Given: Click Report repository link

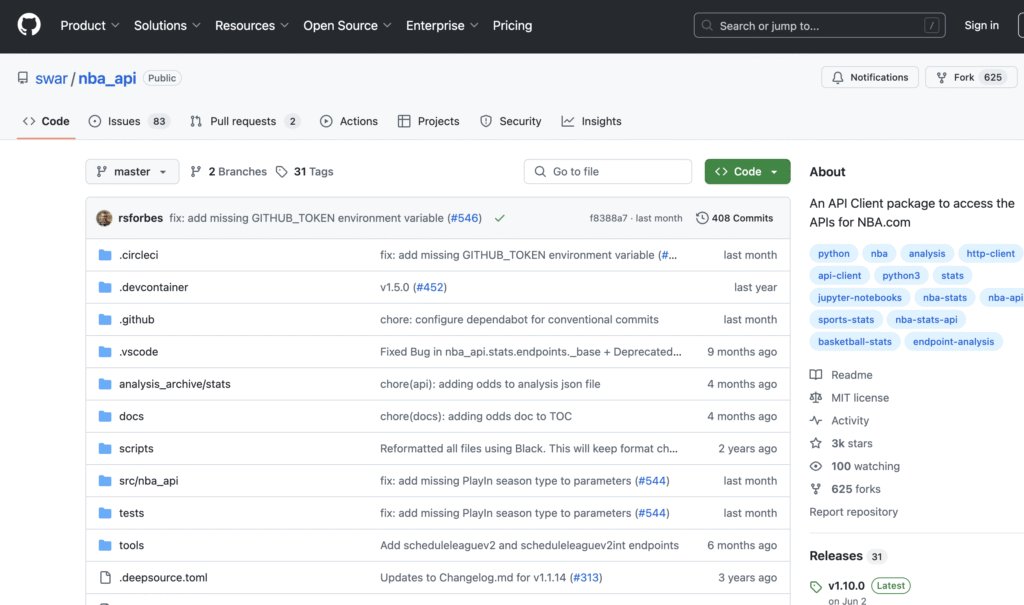Looking at the screenshot, I should click(x=854, y=512).
